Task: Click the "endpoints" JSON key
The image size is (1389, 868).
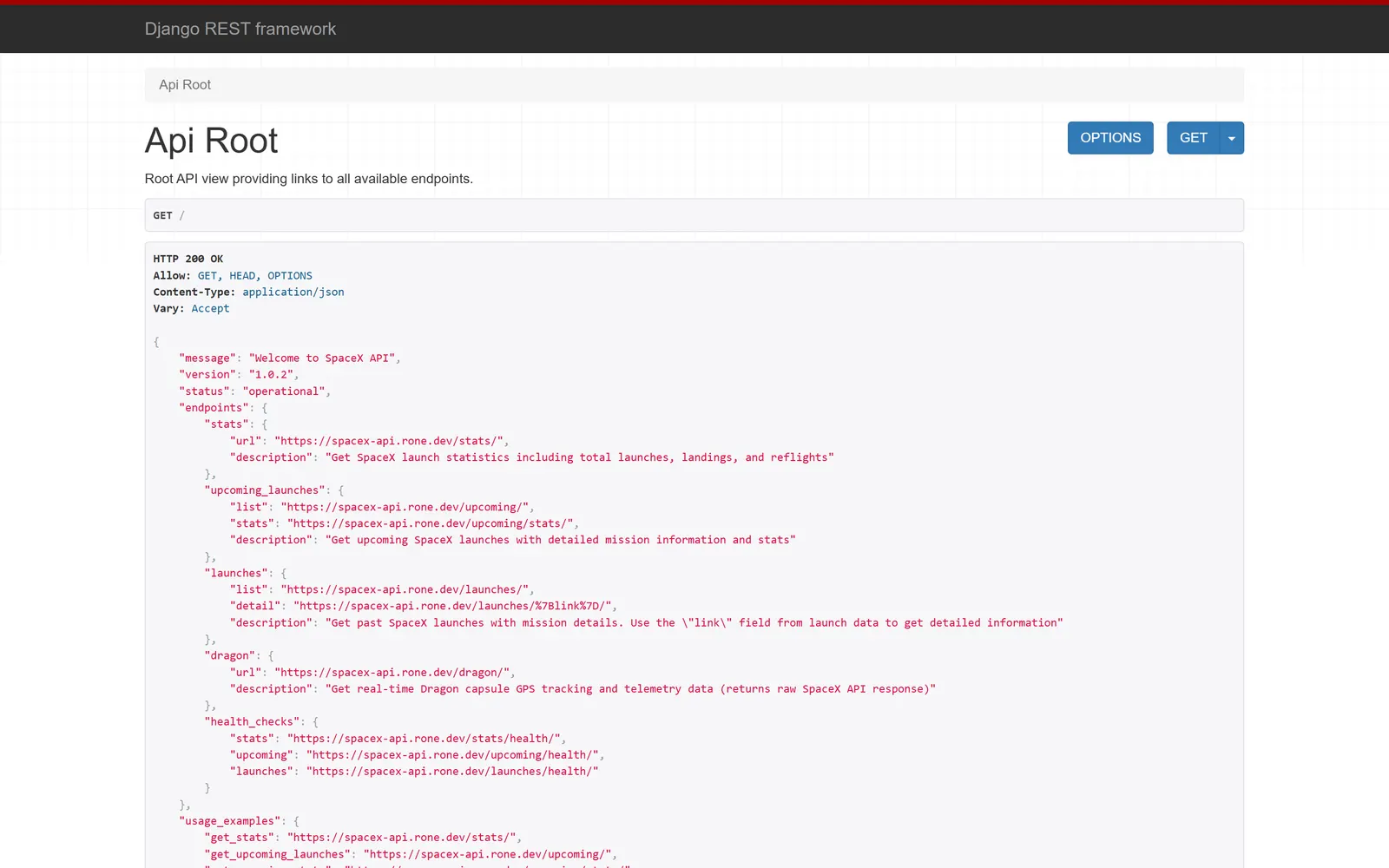Action: (x=214, y=408)
